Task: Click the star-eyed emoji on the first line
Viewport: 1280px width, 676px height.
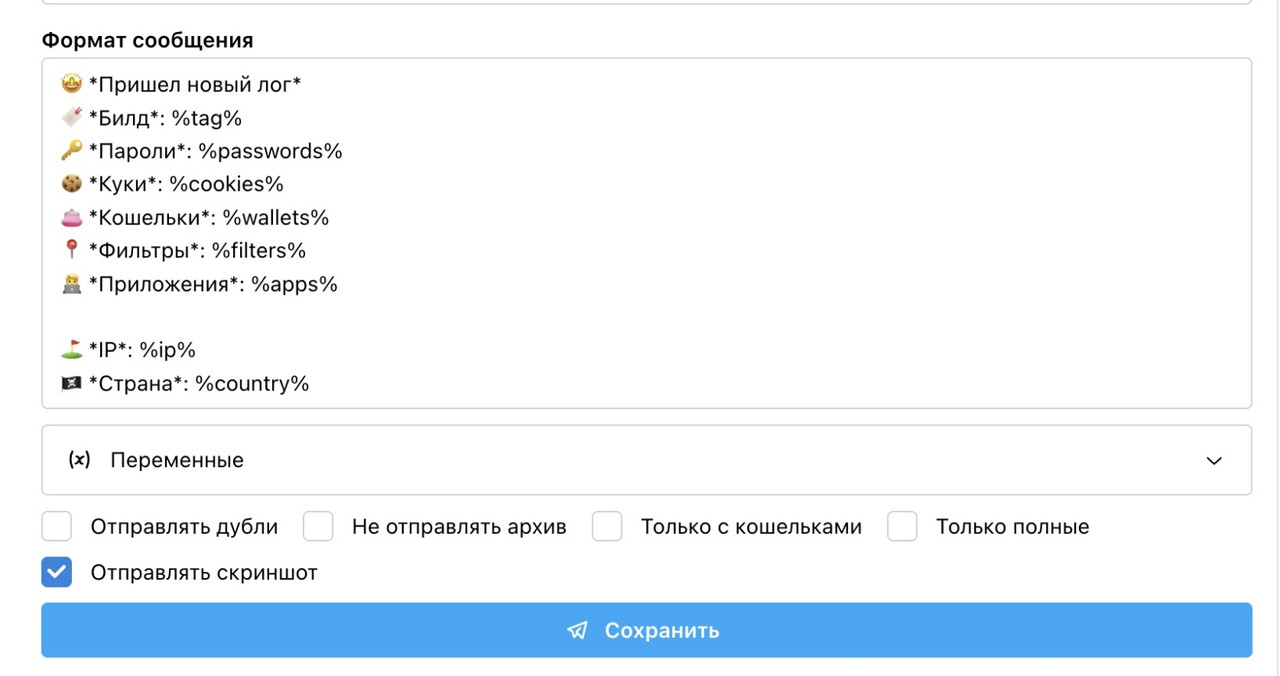Action: tap(71, 85)
